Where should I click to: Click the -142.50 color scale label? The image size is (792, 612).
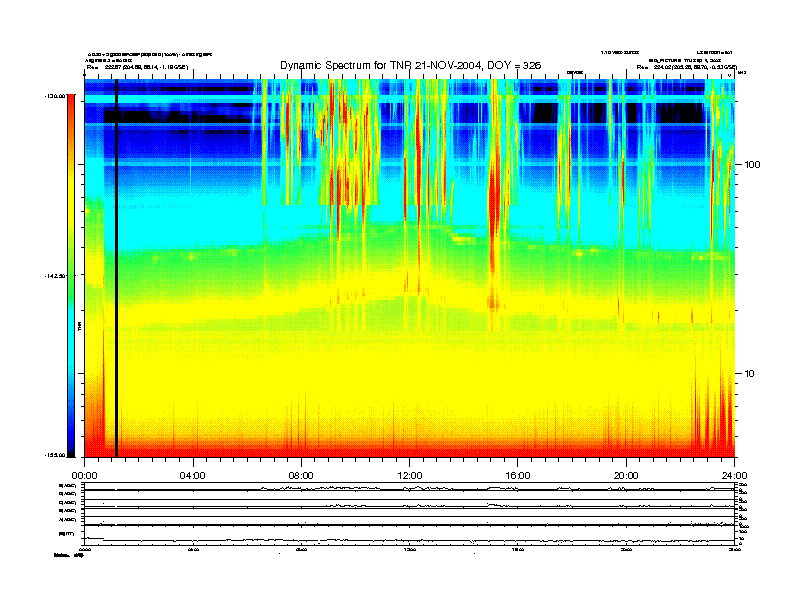tap(55, 276)
